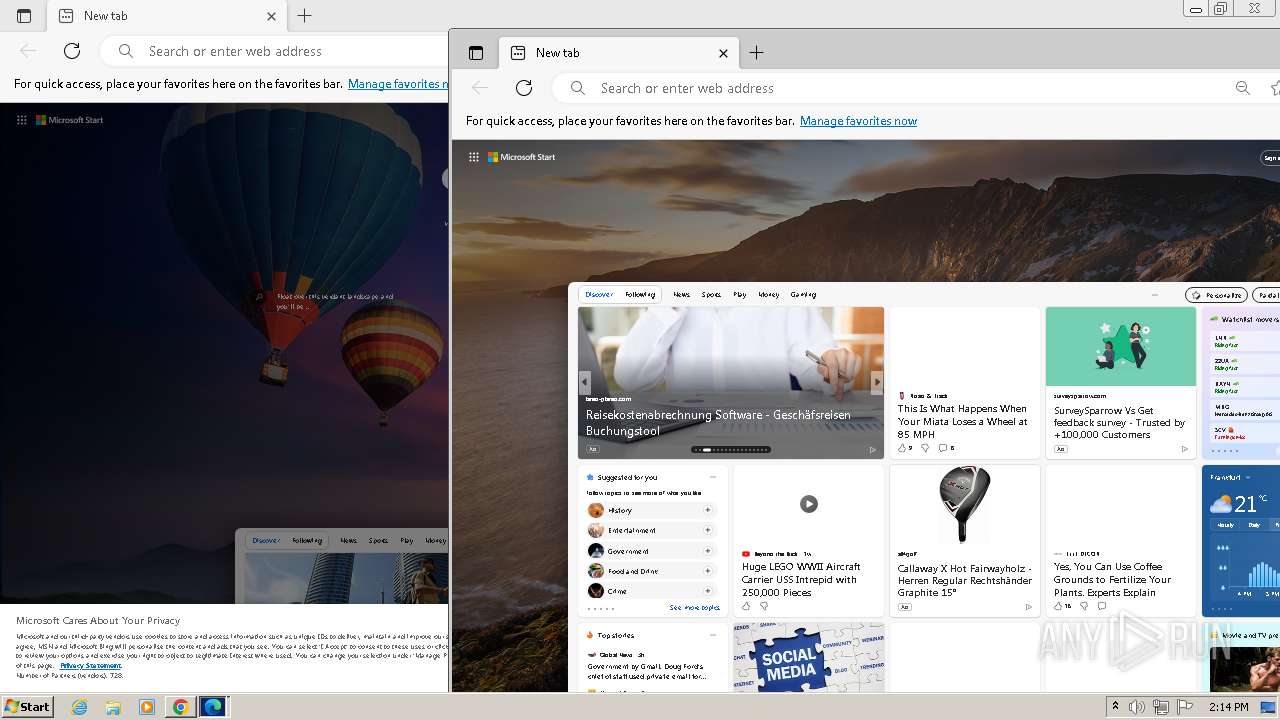
Task: Switch weather card to Hourly view
Action: (1225, 525)
